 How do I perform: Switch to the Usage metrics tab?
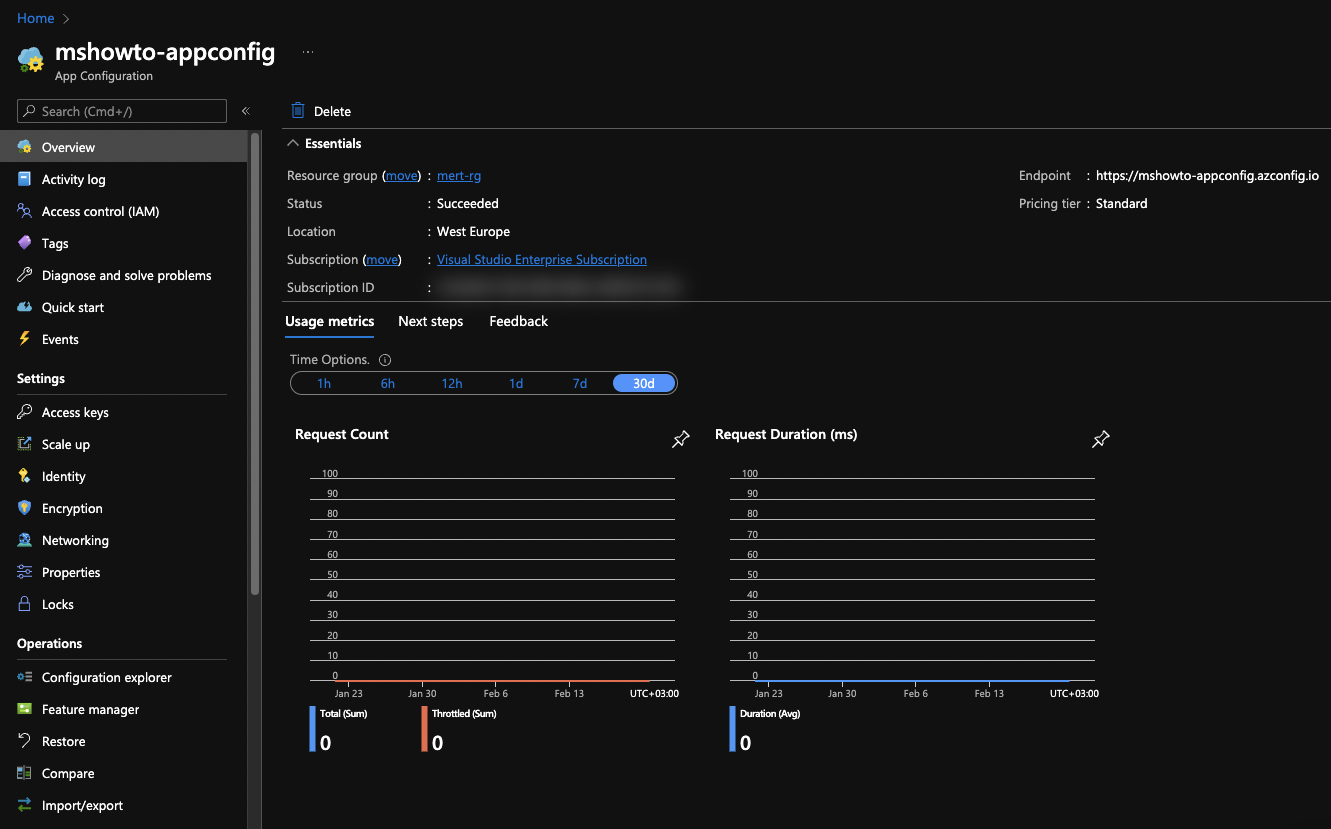click(330, 321)
